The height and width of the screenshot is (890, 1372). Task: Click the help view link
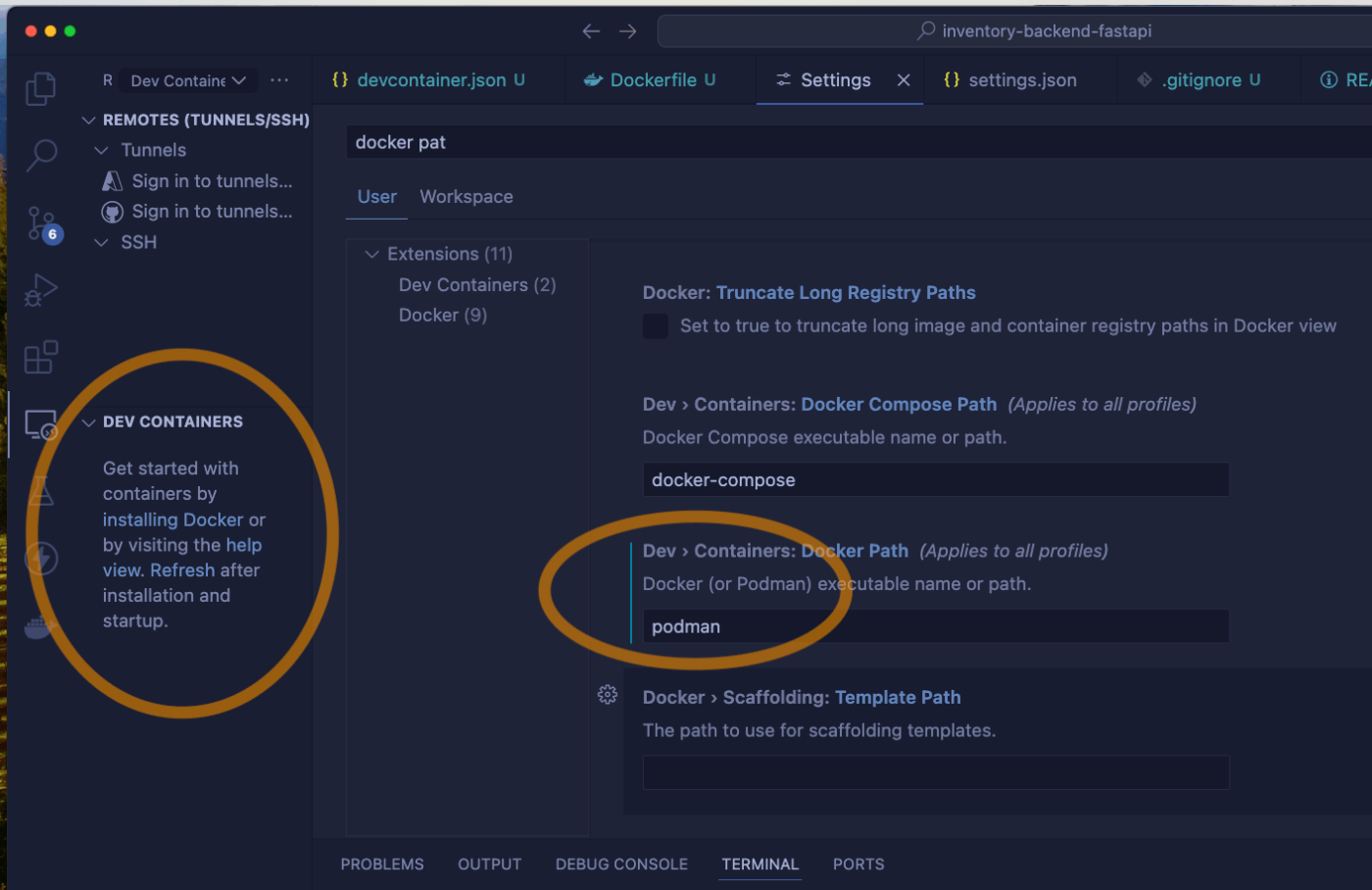(x=182, y=558)
